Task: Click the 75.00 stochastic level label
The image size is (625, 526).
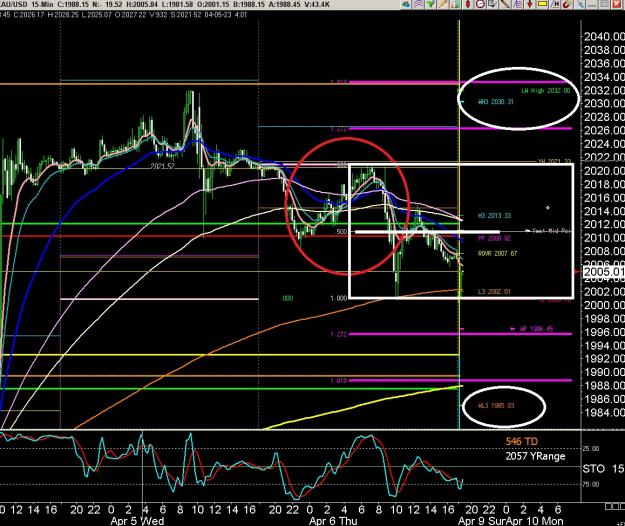Action: click(591, 485)
